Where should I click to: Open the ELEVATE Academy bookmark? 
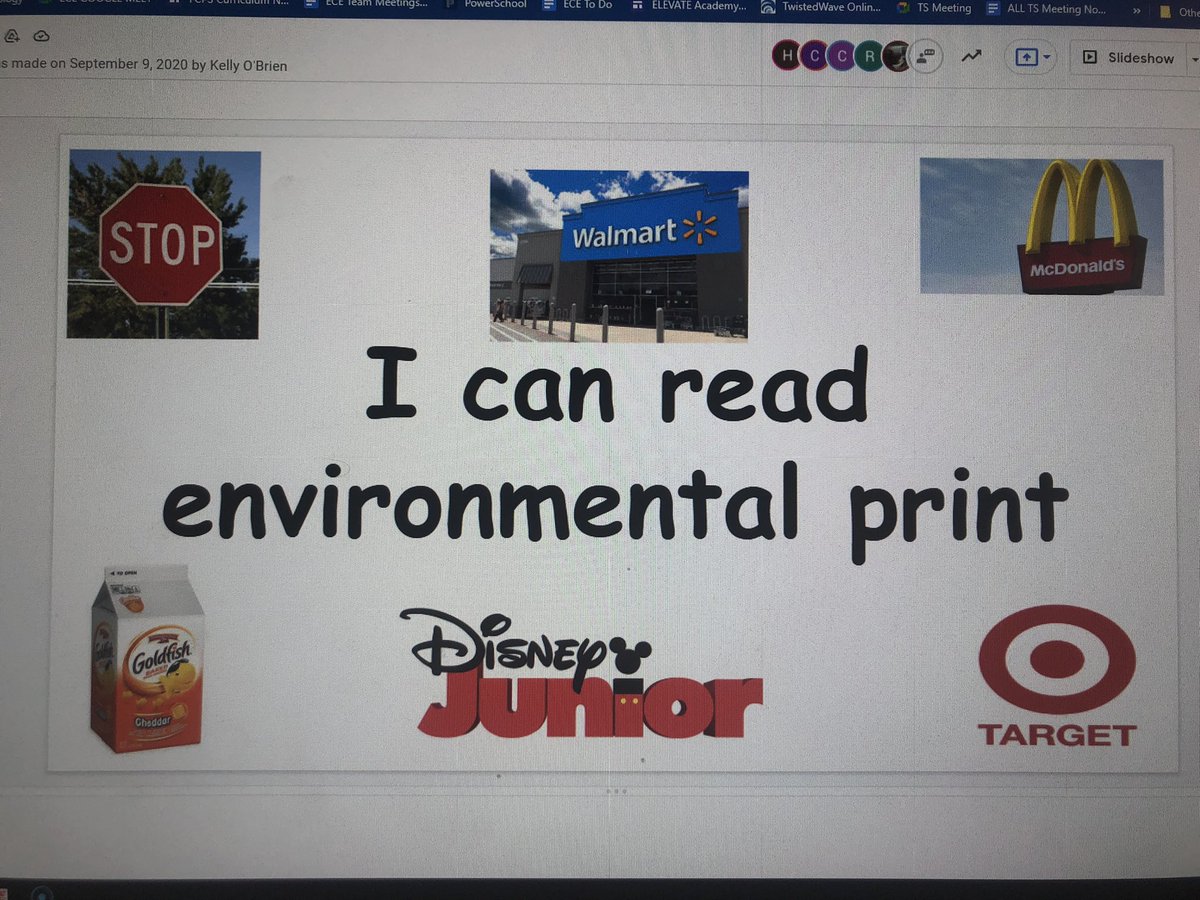point(688,5)
